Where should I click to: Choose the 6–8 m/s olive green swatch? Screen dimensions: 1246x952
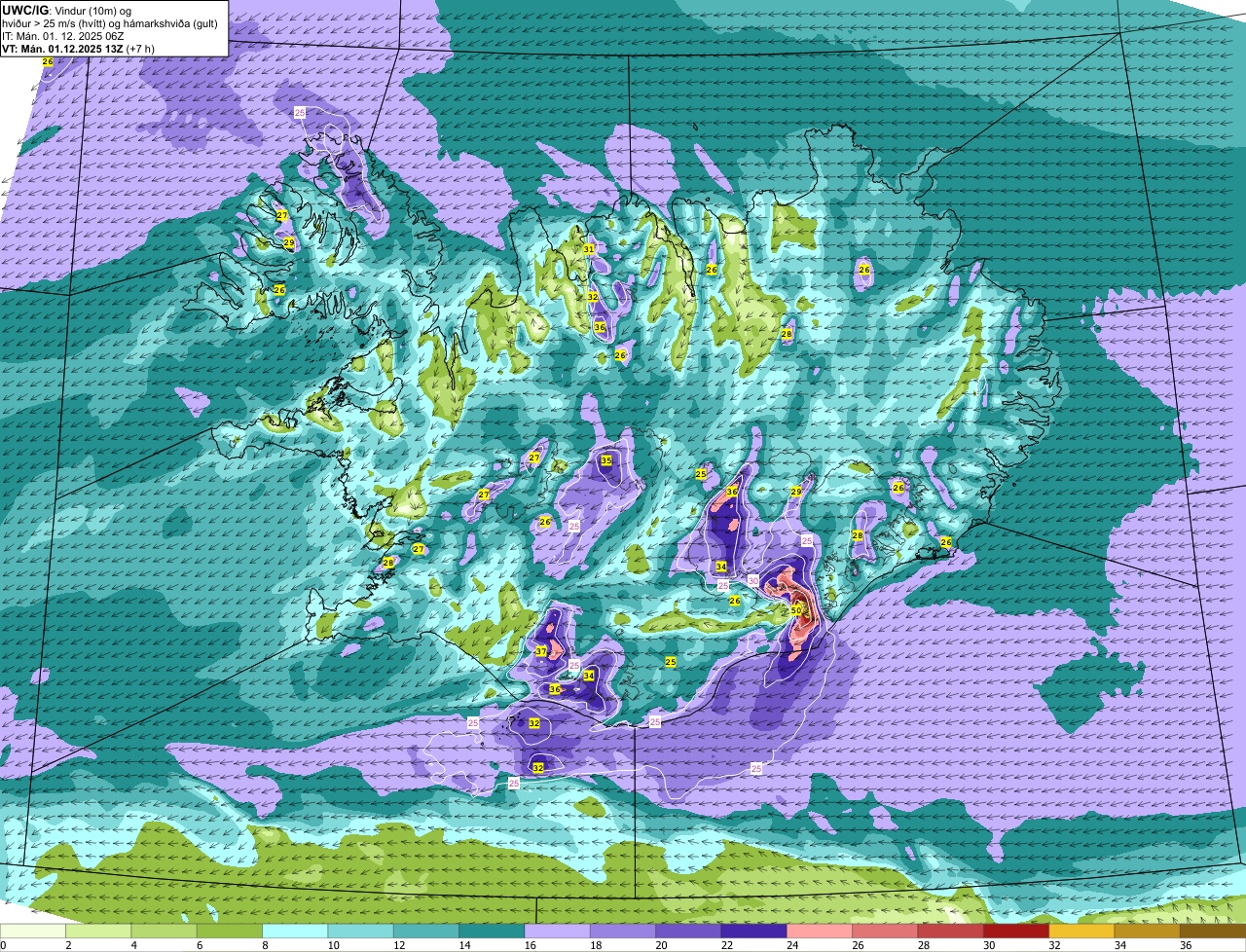pos(231,931)
